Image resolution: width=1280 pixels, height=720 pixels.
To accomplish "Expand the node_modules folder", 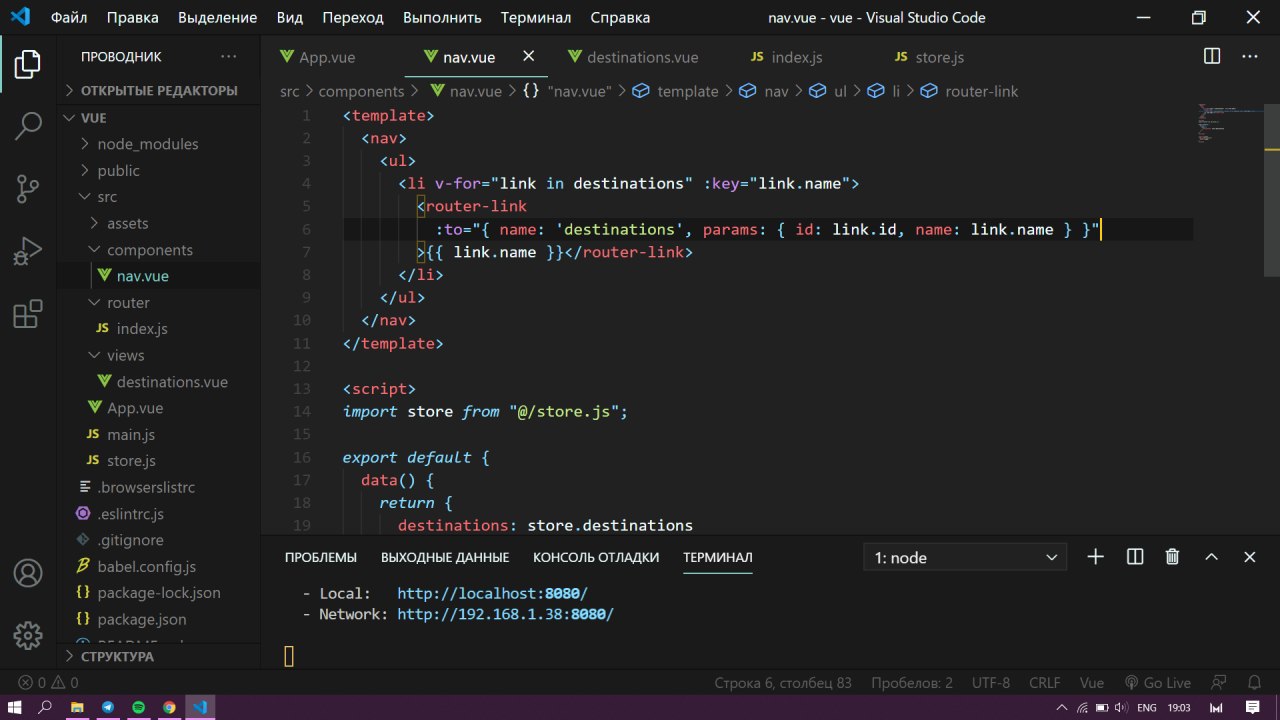I will point(147,144).
